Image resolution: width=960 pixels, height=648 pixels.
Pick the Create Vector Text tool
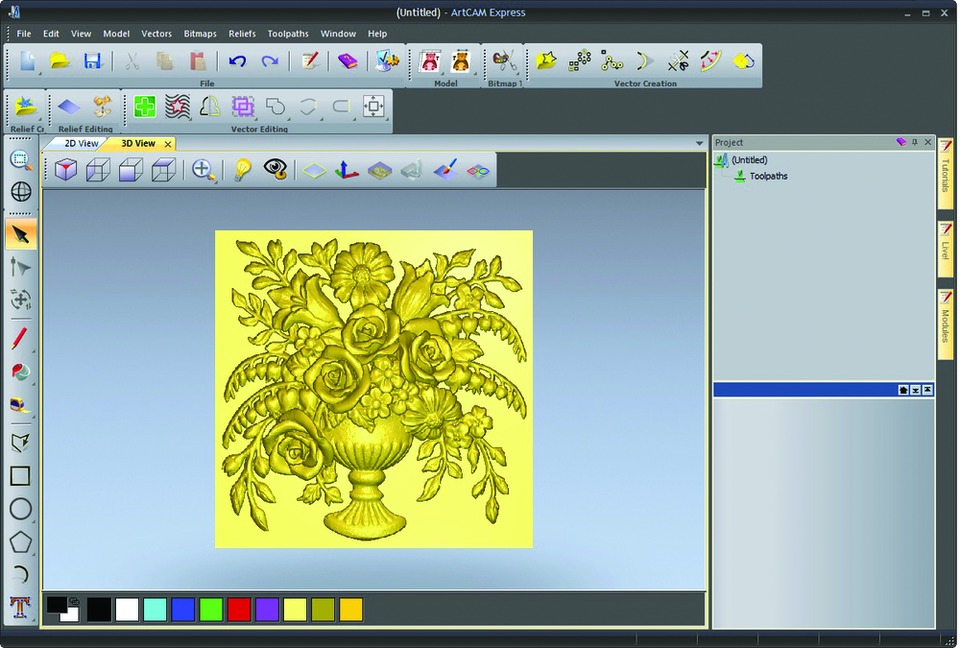point(20,607)
